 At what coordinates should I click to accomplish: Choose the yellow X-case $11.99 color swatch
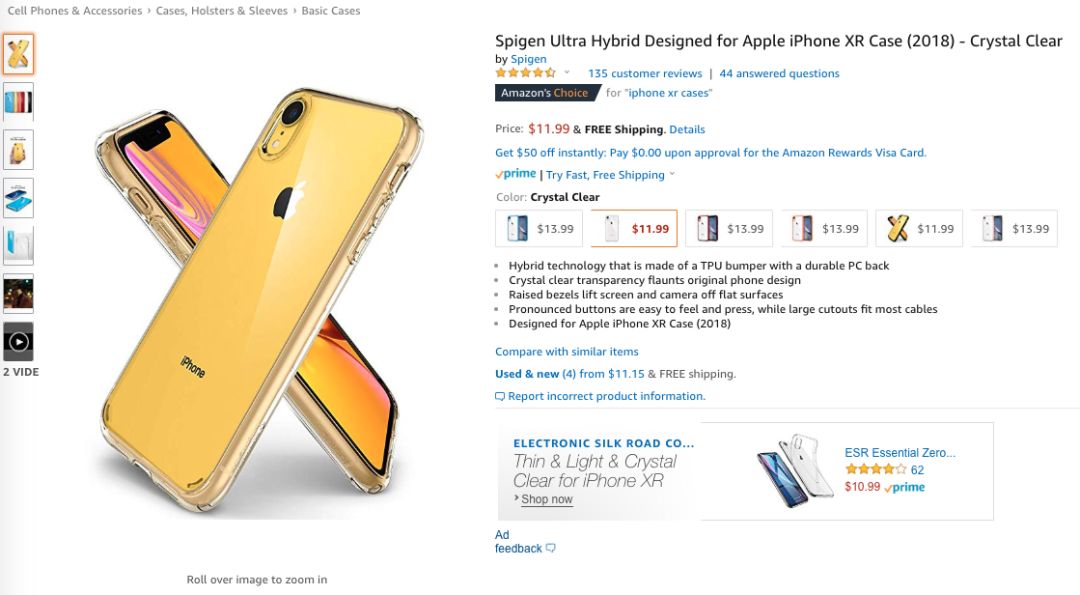tap(919, 229)
